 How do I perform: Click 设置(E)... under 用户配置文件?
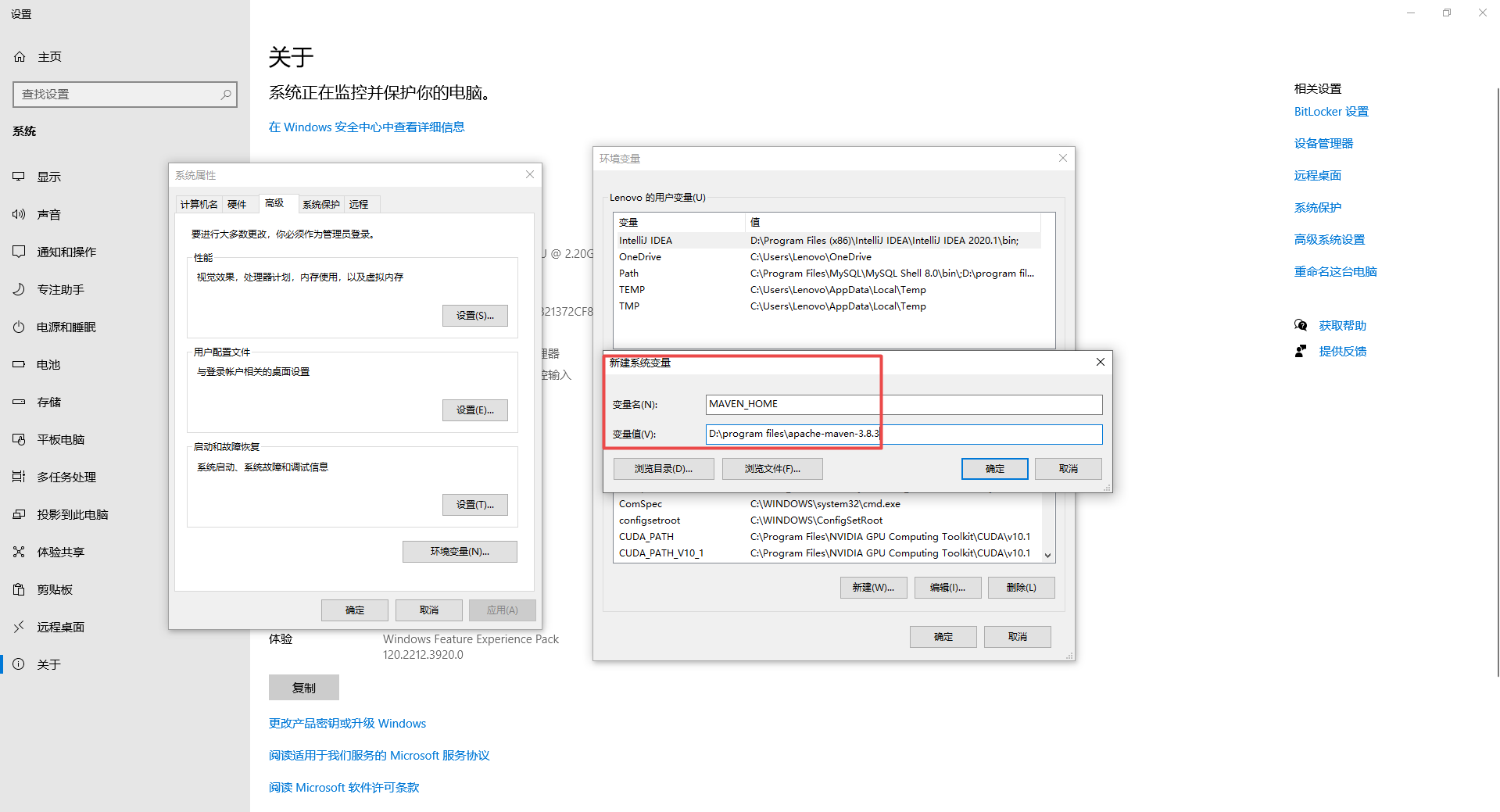pyautogui.click(x=475, y=410)
